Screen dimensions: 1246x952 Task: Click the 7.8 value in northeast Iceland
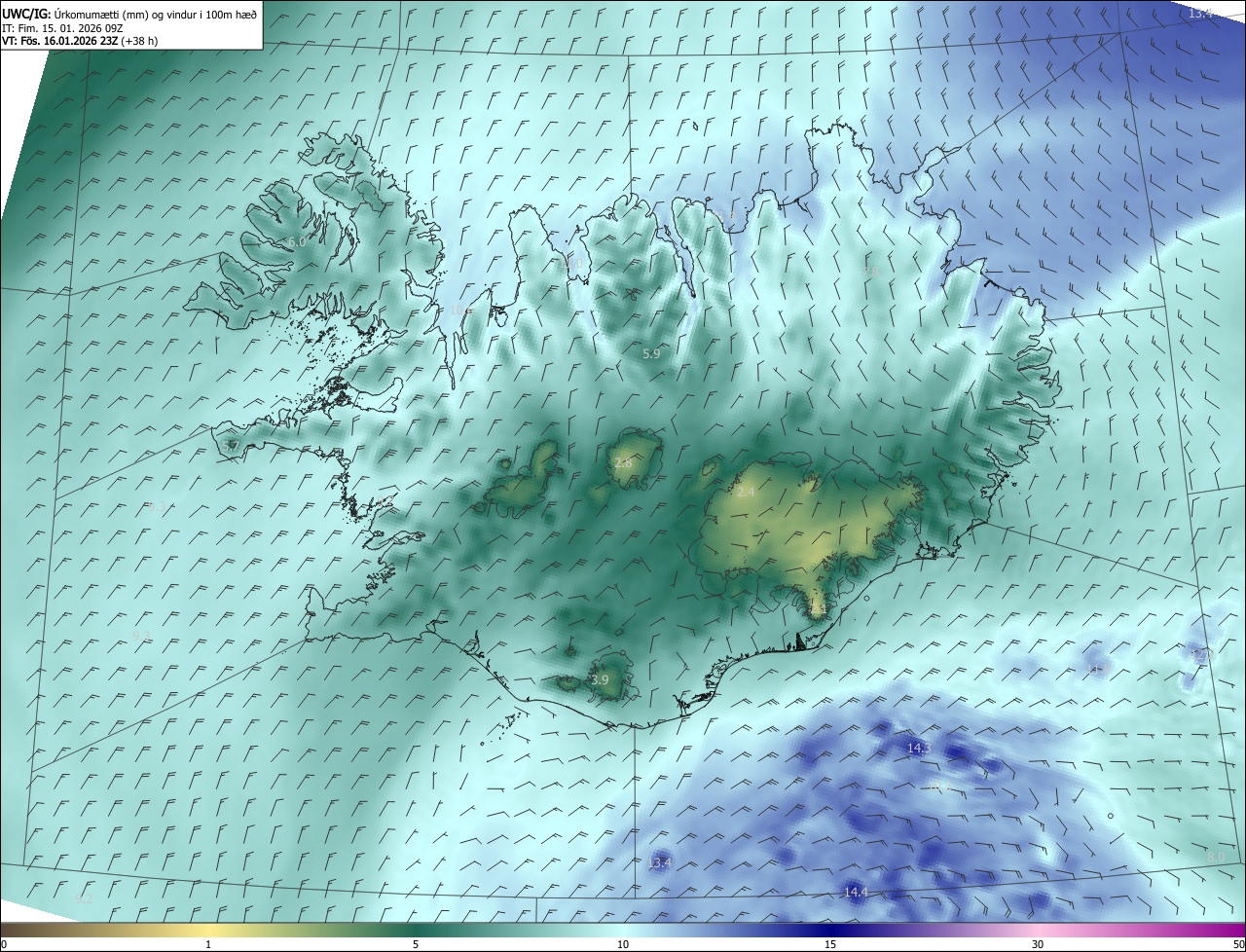[x=871, y=272]
